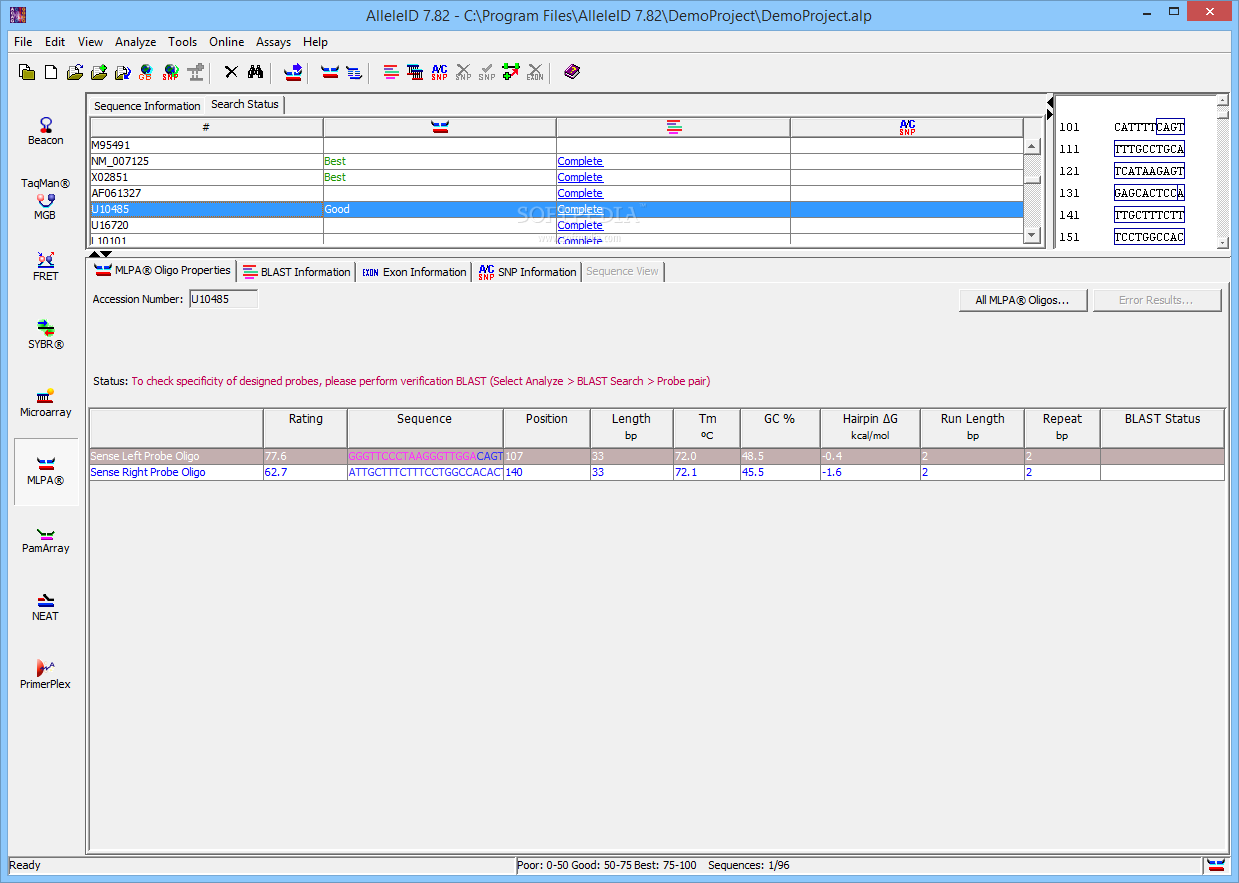
Task: Click the MLPA icon in status bar
Action: pyautogui.click(x=1216, y=865)
